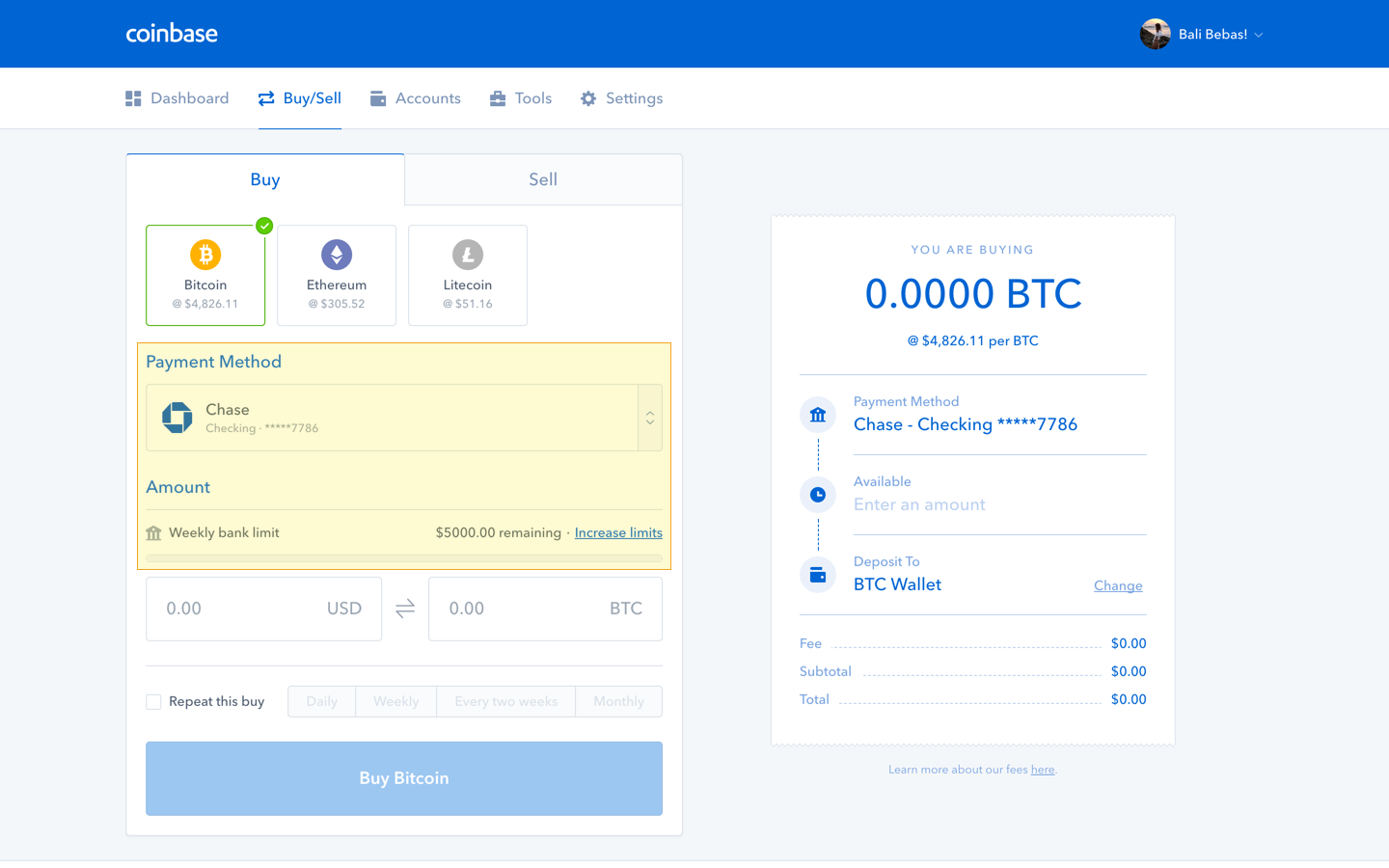The height and width of the screenshot is (868, 1389).
Task: Enable Repeat this buy checkbox
Action: coord(153,701)
